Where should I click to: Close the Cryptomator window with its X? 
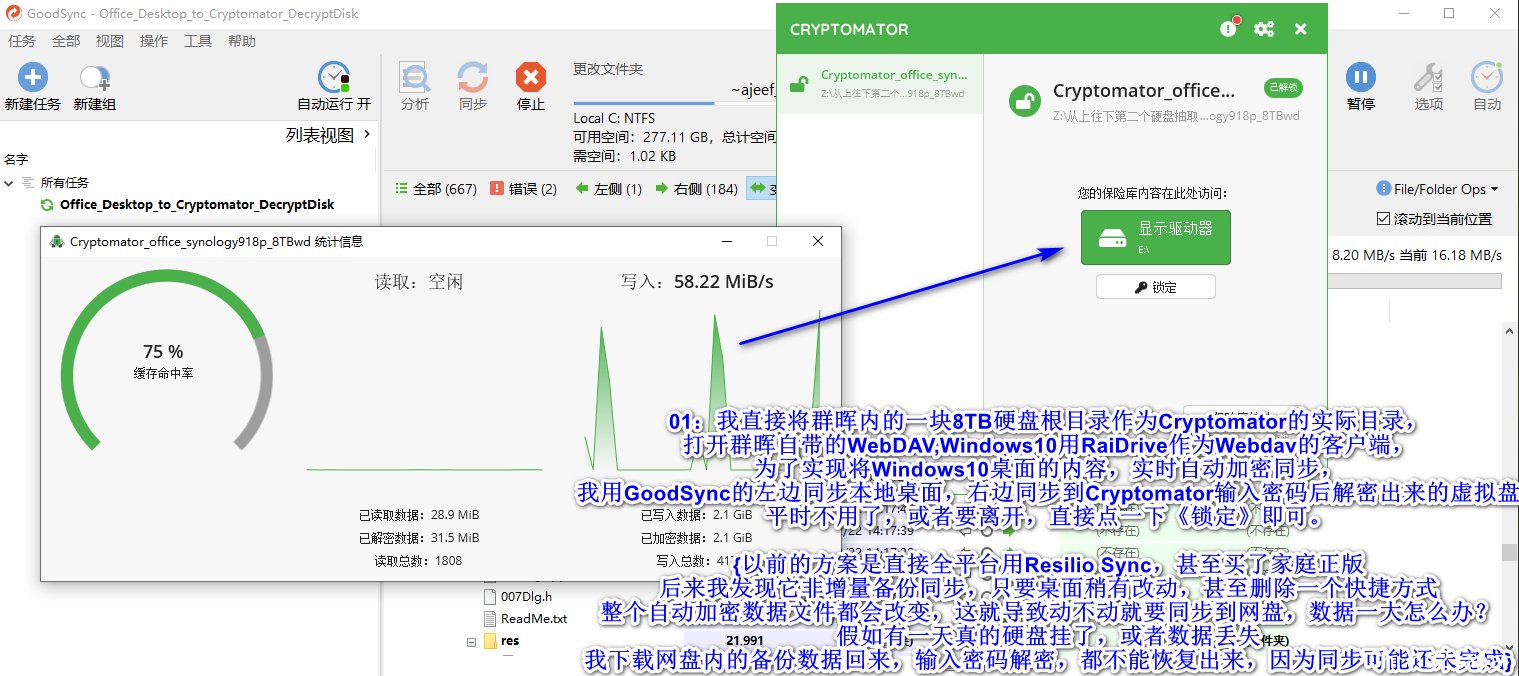(1300, 29)
